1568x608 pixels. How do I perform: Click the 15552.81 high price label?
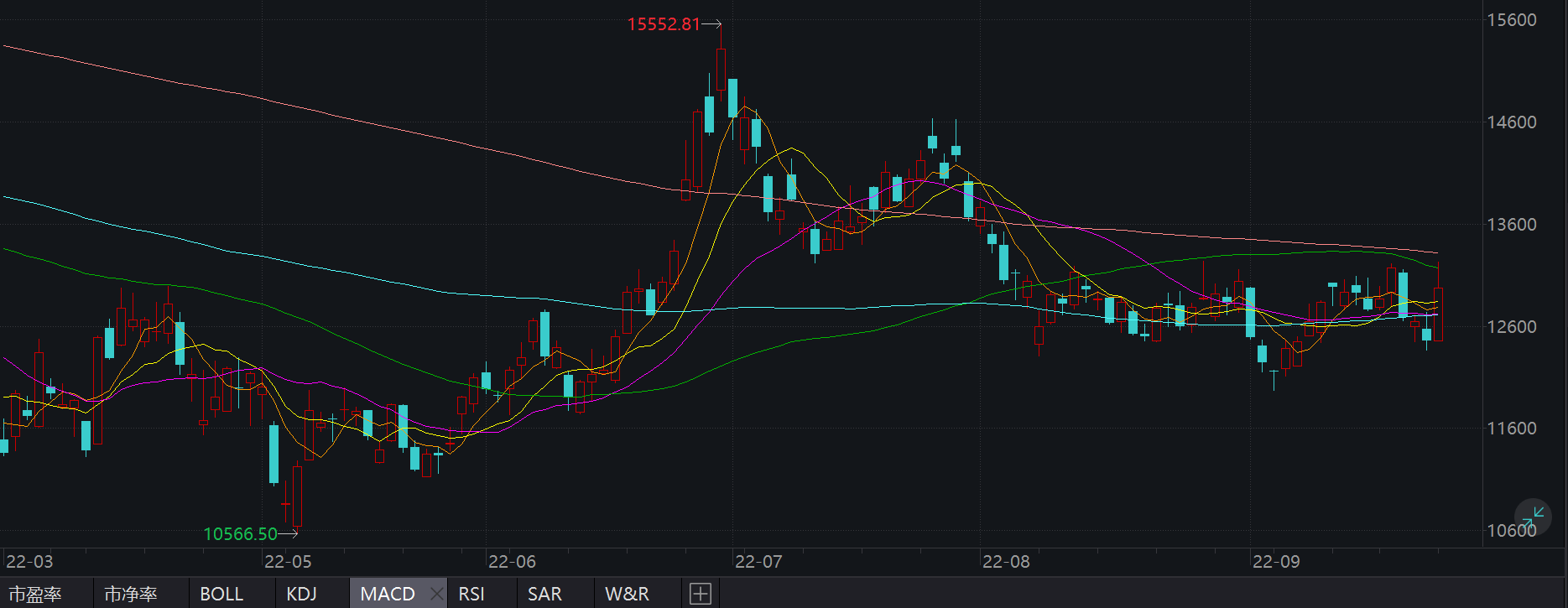click(x=663, y=24)
